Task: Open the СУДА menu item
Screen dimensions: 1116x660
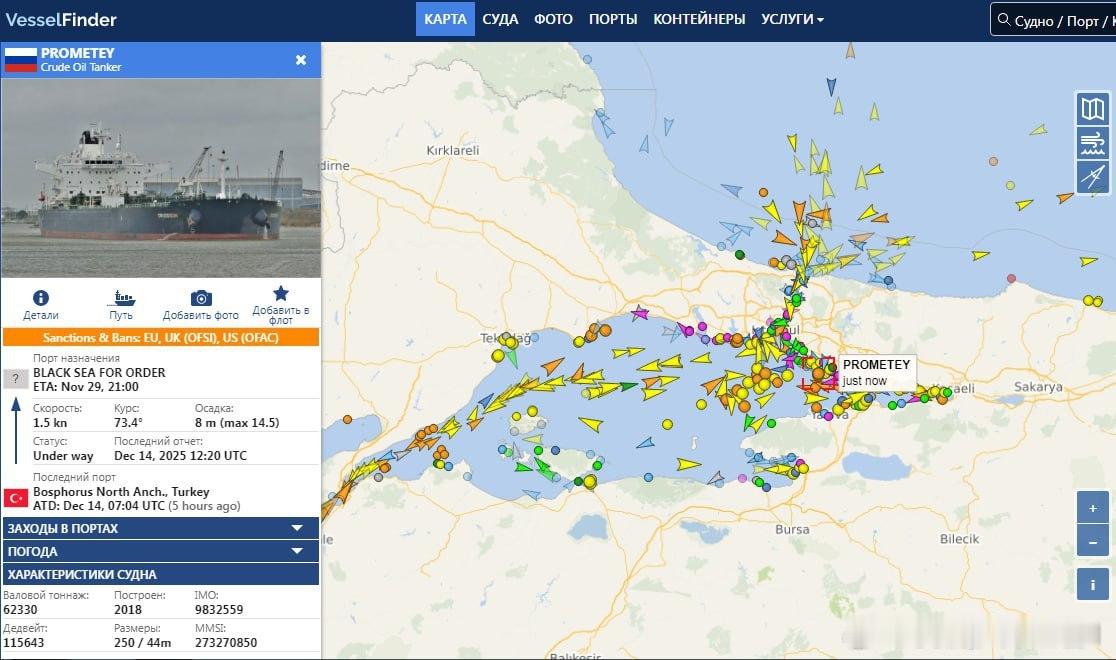Action: [500, 19]
